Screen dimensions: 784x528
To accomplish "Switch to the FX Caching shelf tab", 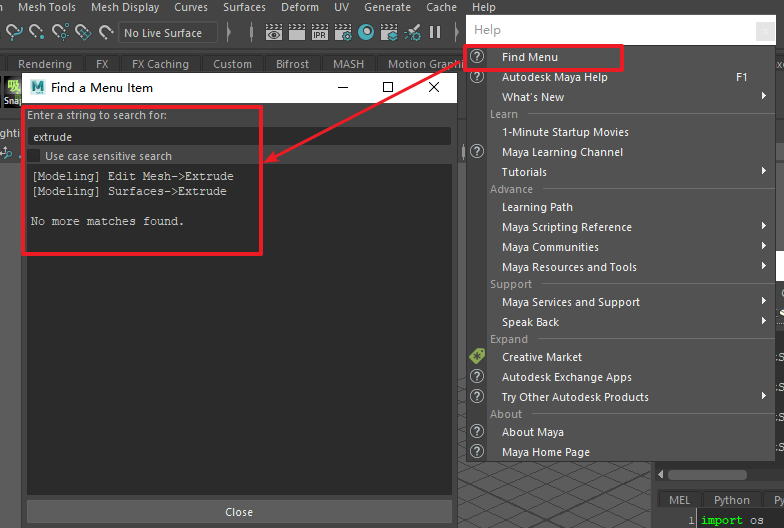I will pos(160,64).
